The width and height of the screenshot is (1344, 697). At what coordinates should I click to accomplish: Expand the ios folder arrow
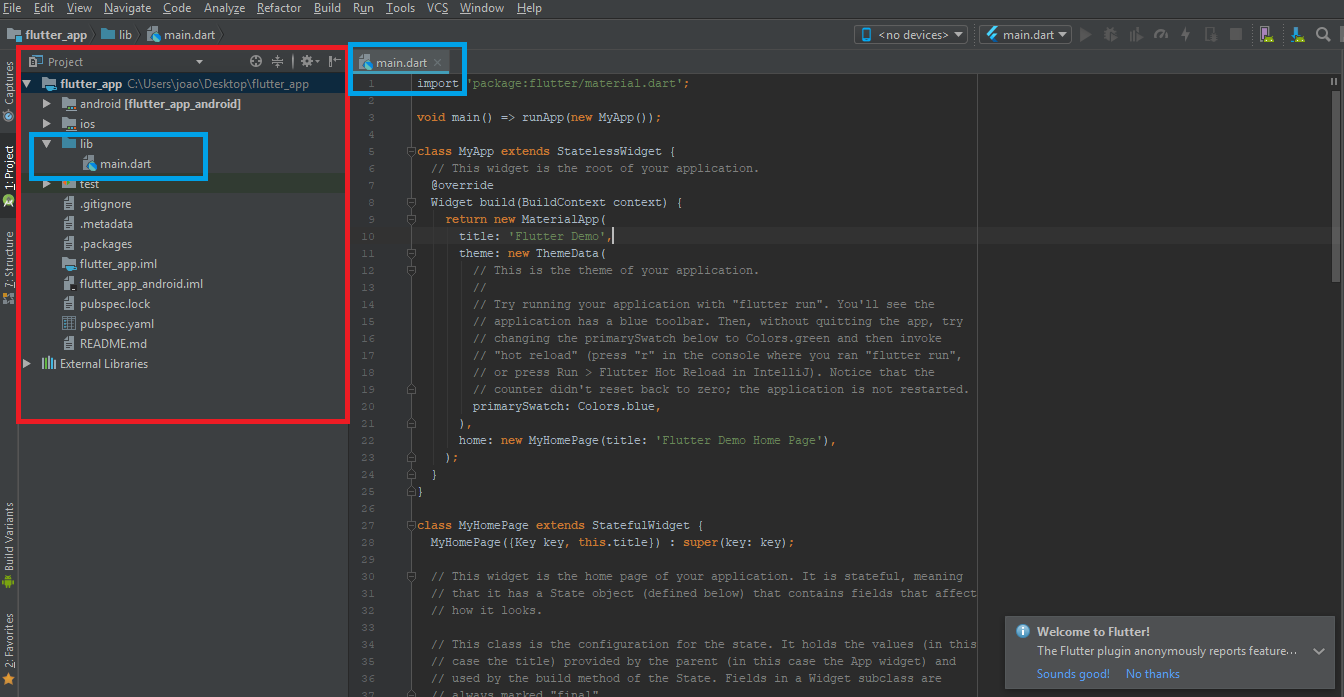click(47, 124)
